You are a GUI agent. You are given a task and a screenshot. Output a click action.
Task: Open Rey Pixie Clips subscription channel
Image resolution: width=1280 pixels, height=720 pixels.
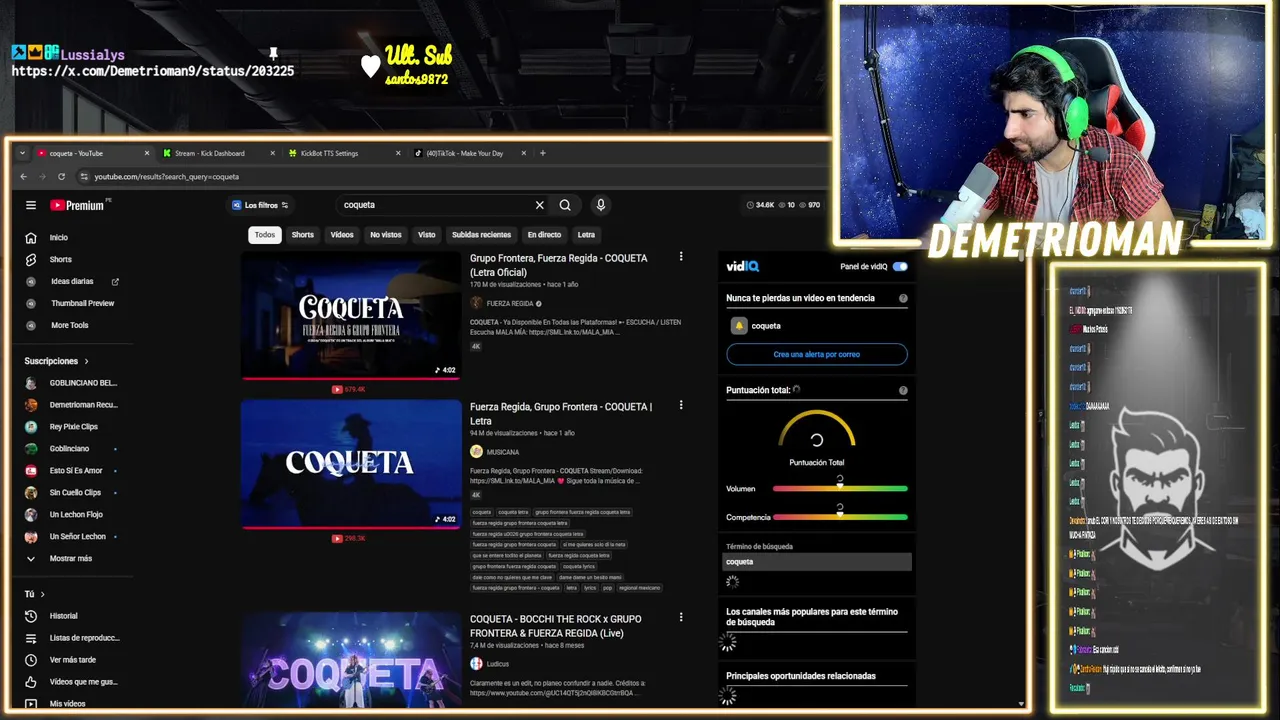tap(72, 427)
